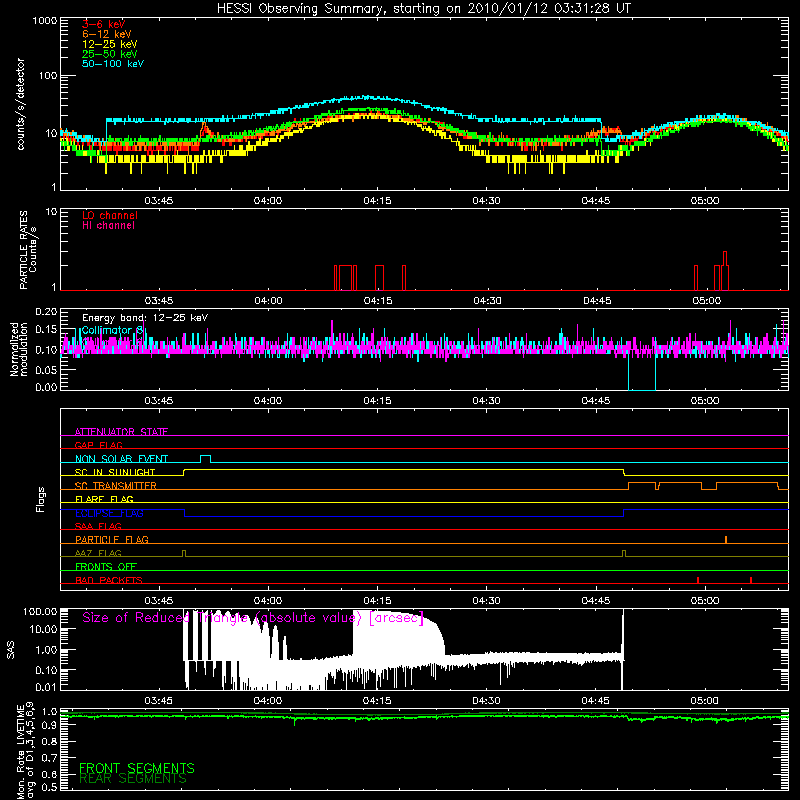Click the REAR SEGMENTS legend label
This screenshot has width=800, height=800.
(133, 779)
